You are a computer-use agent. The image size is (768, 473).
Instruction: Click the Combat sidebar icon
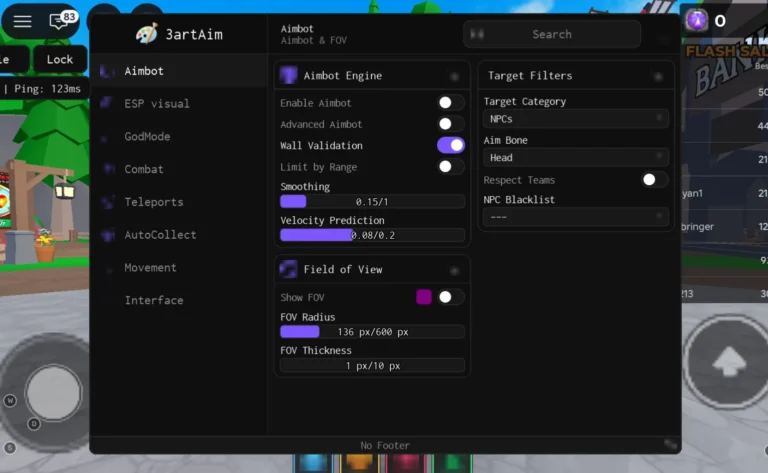pos(109,169)
